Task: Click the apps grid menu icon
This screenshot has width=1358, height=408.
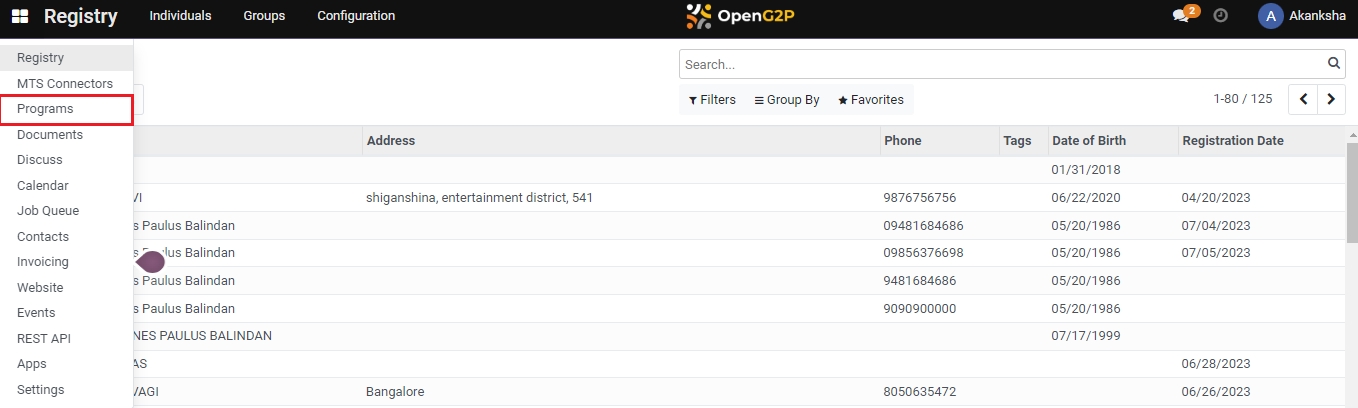Action: 20,16
